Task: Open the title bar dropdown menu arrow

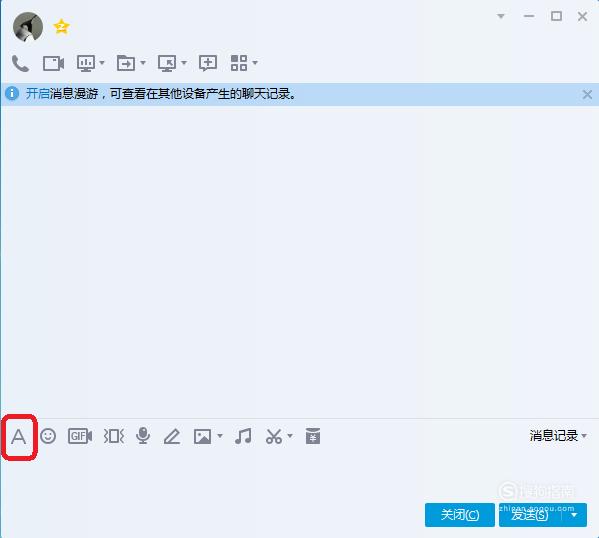Action: click(501, 16)
